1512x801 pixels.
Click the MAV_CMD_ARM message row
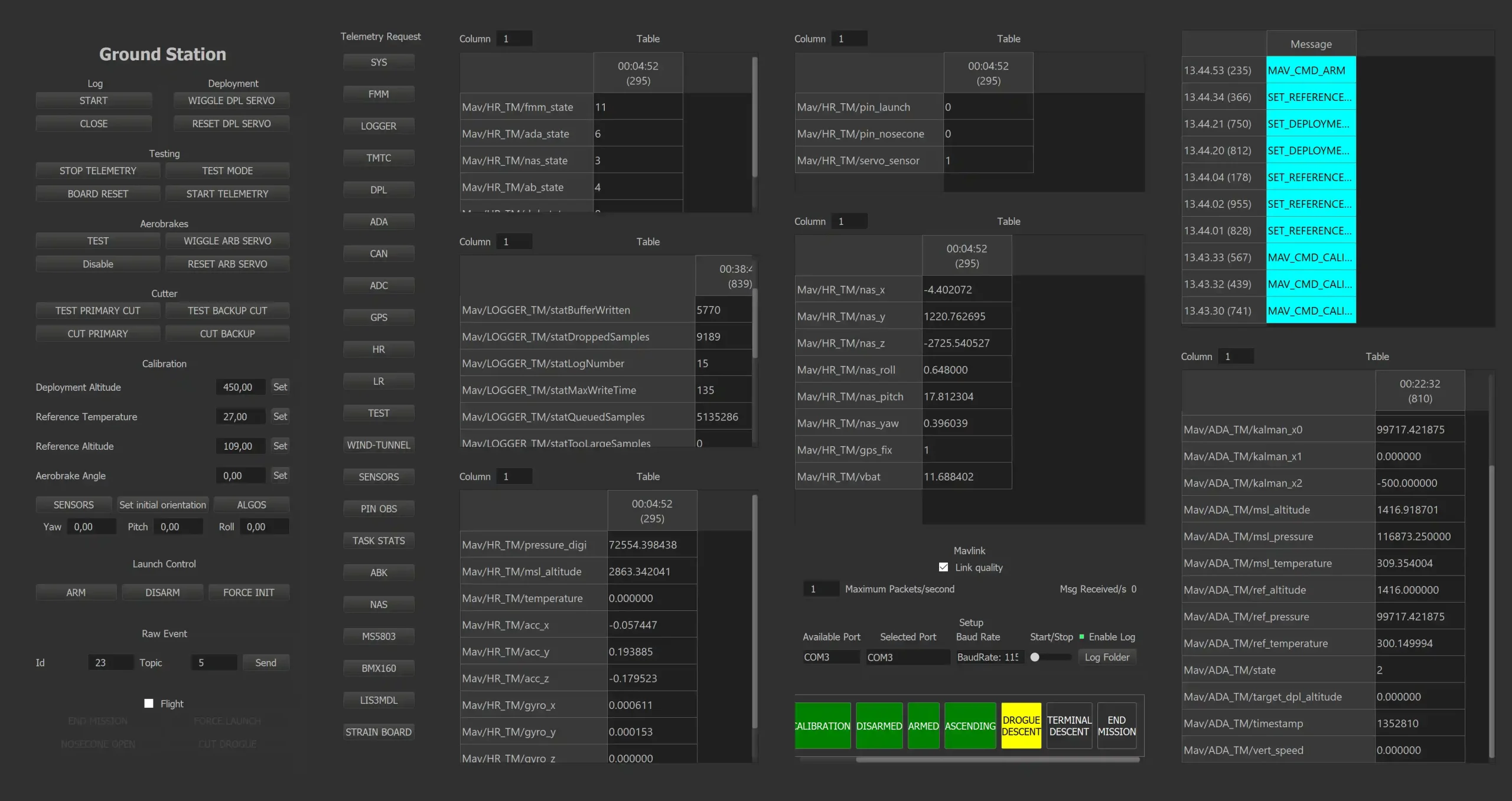(1310, 70)
